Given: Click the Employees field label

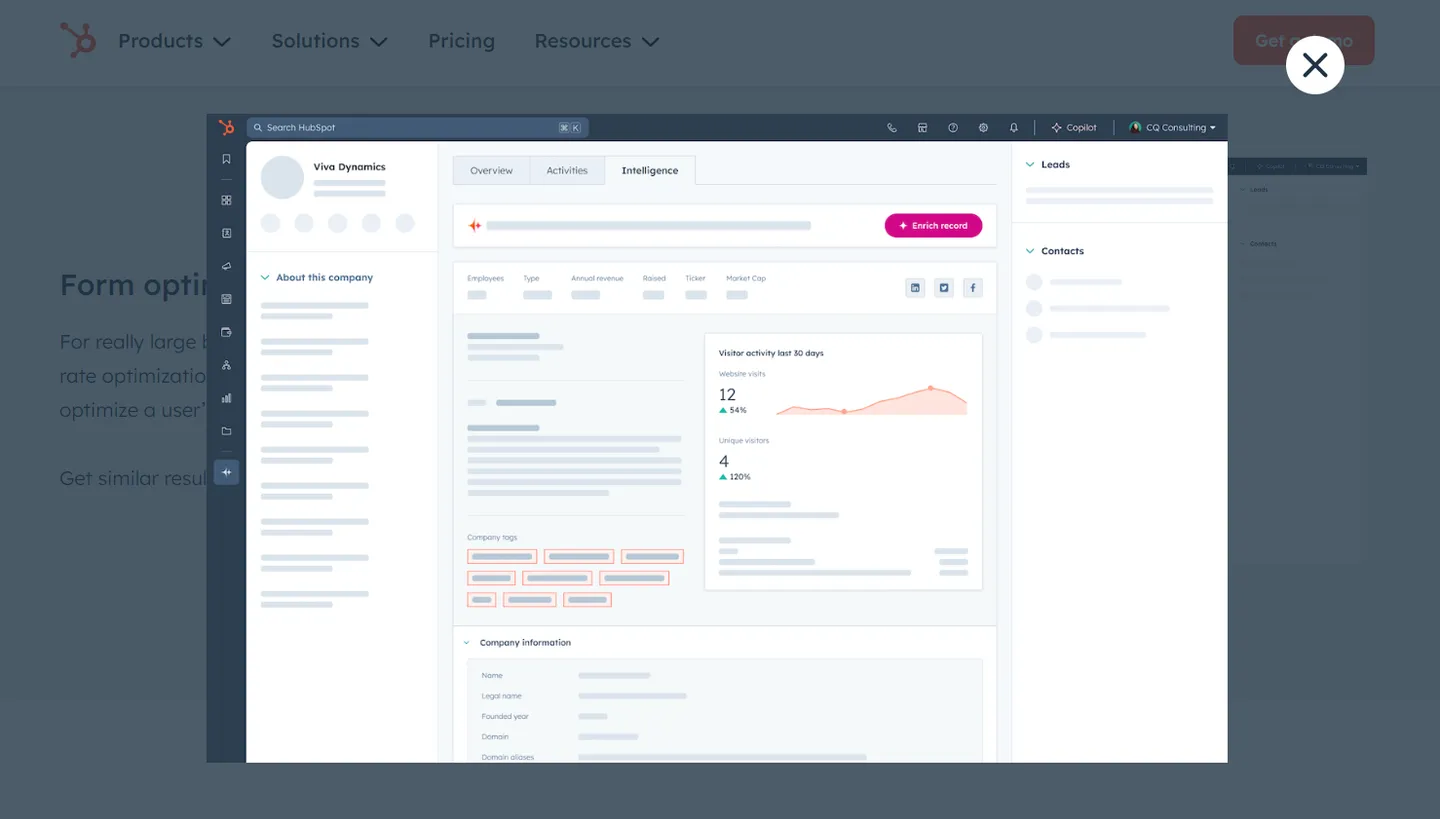Looking at the screenshot, I should pos(485,278).
